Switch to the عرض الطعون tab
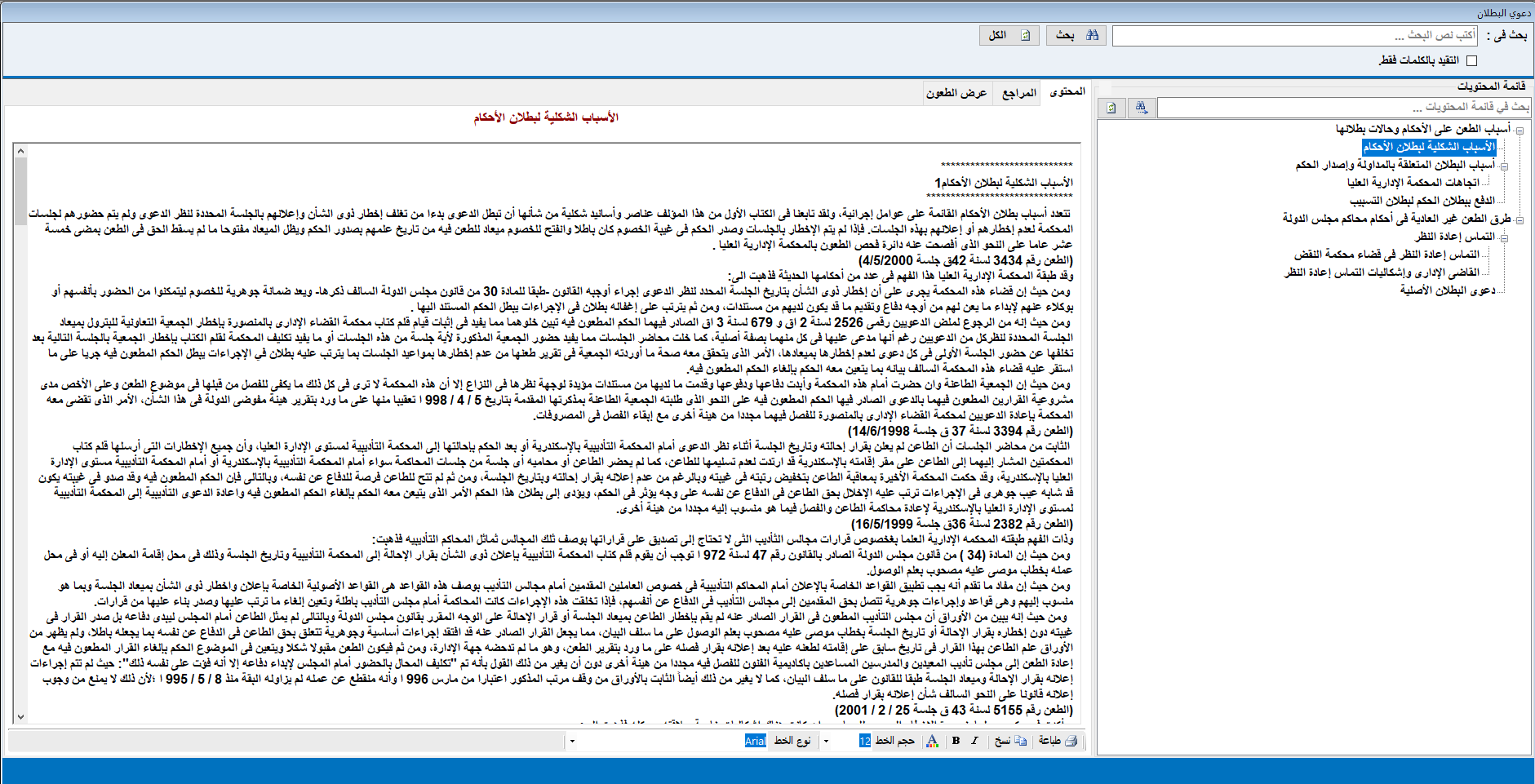 click(956, 93)
